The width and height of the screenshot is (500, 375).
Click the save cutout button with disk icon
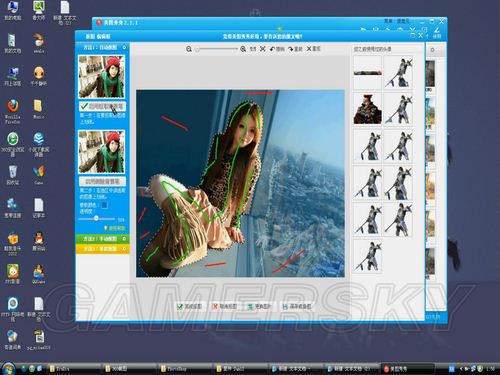click(x=296, y=306)
